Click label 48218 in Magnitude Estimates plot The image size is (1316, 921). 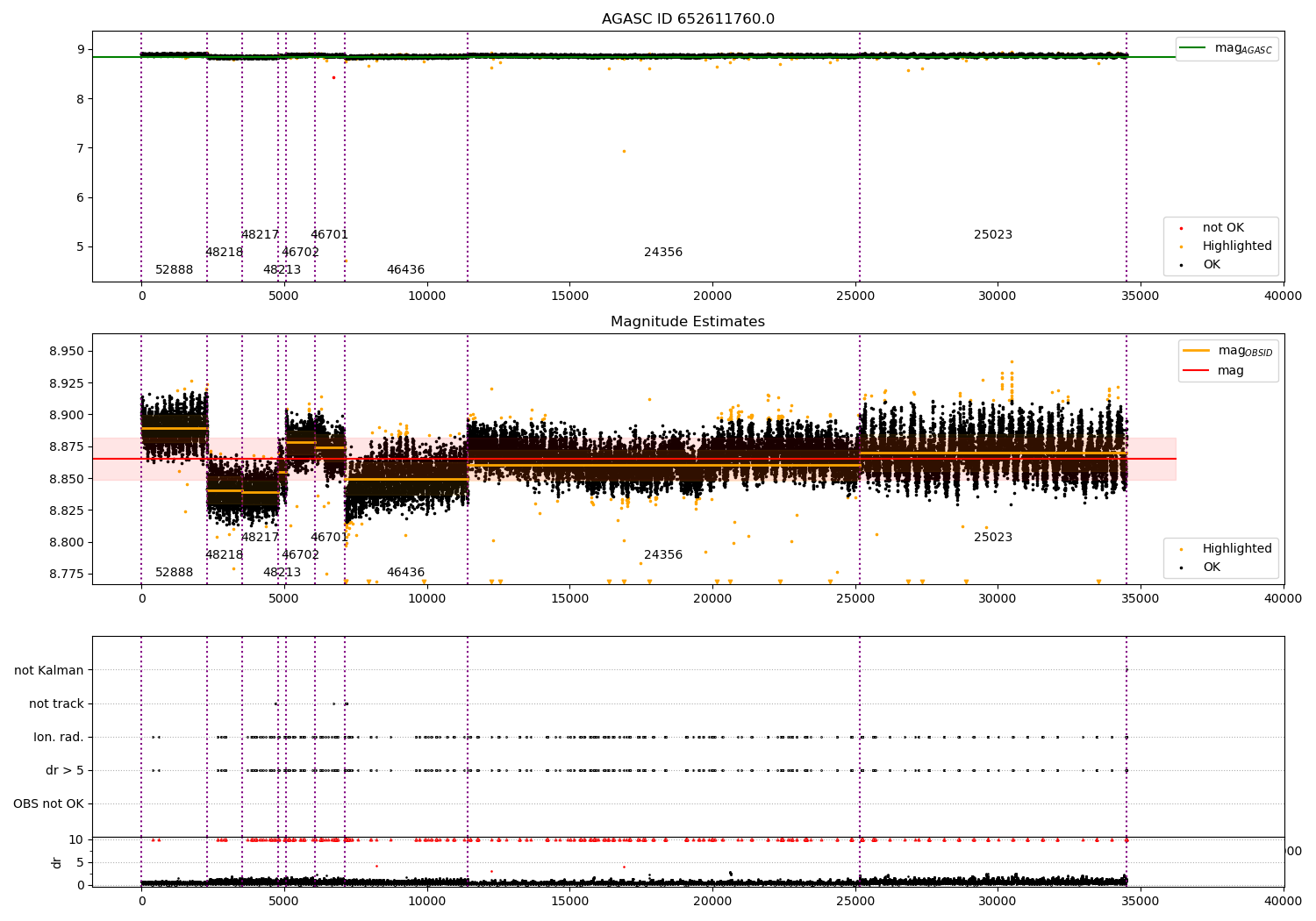(224, 555)
